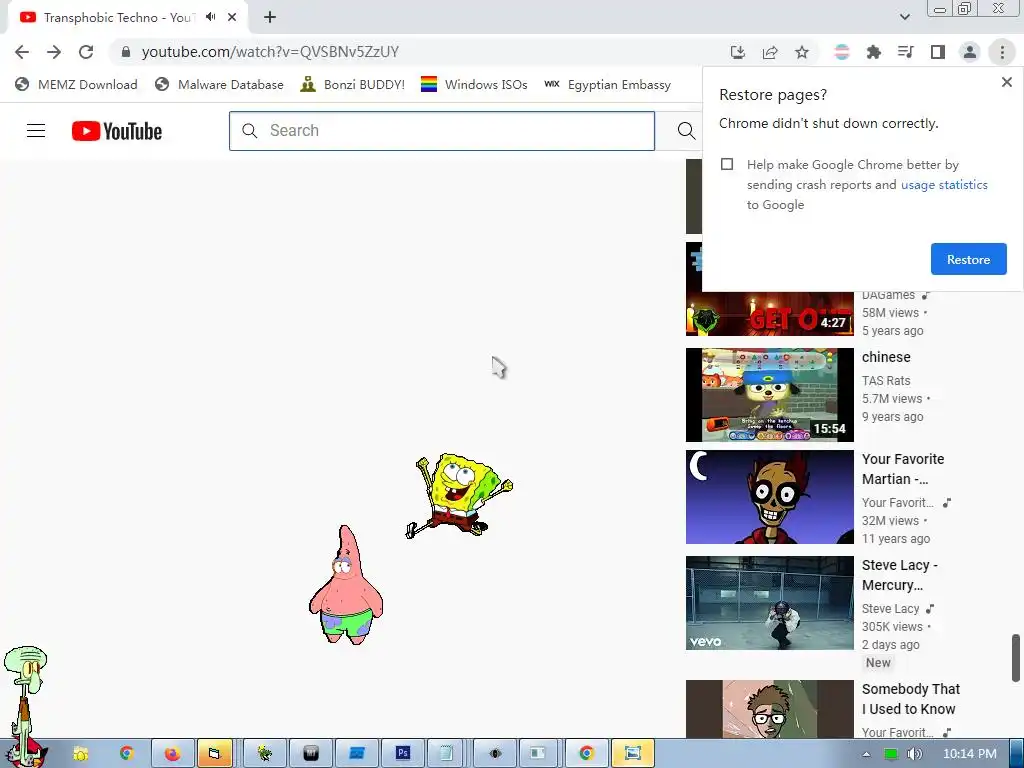This screenshot has height=768, width=1024.
Task: Follow the usage statistics link
Action: pyautogui.click(x=944, y=185)
